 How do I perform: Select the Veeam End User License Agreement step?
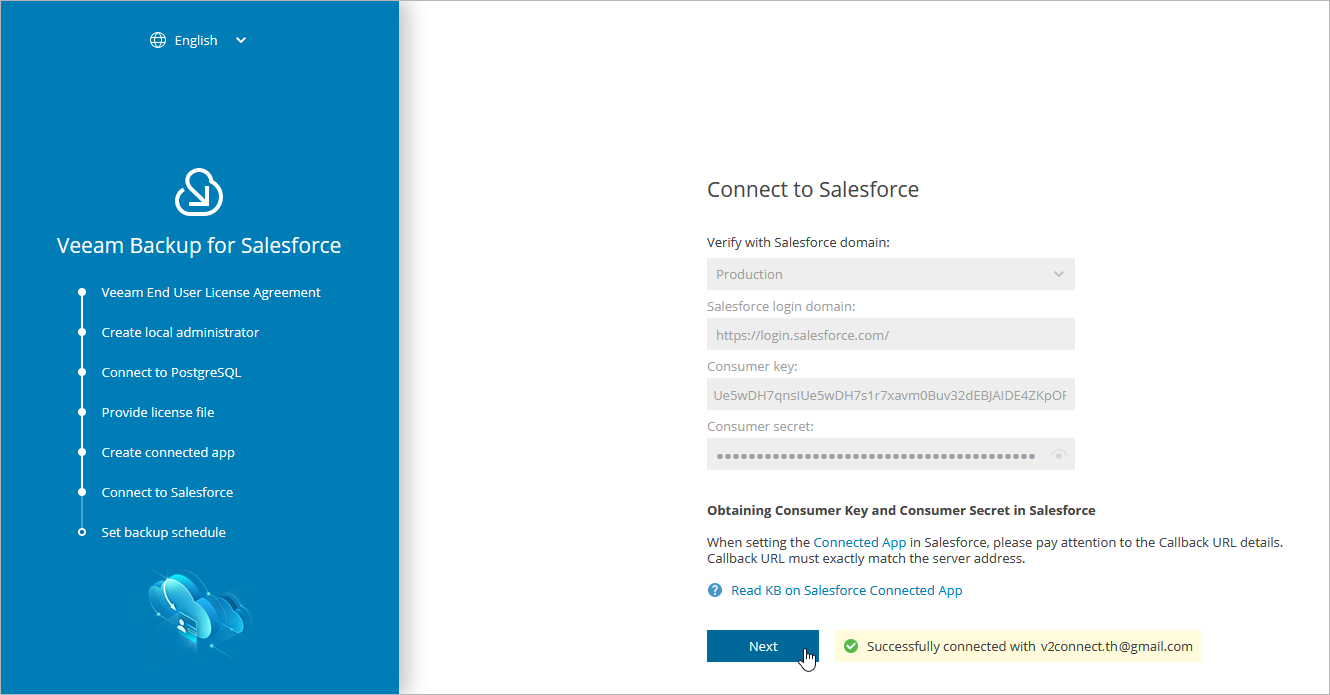point(211,292)
